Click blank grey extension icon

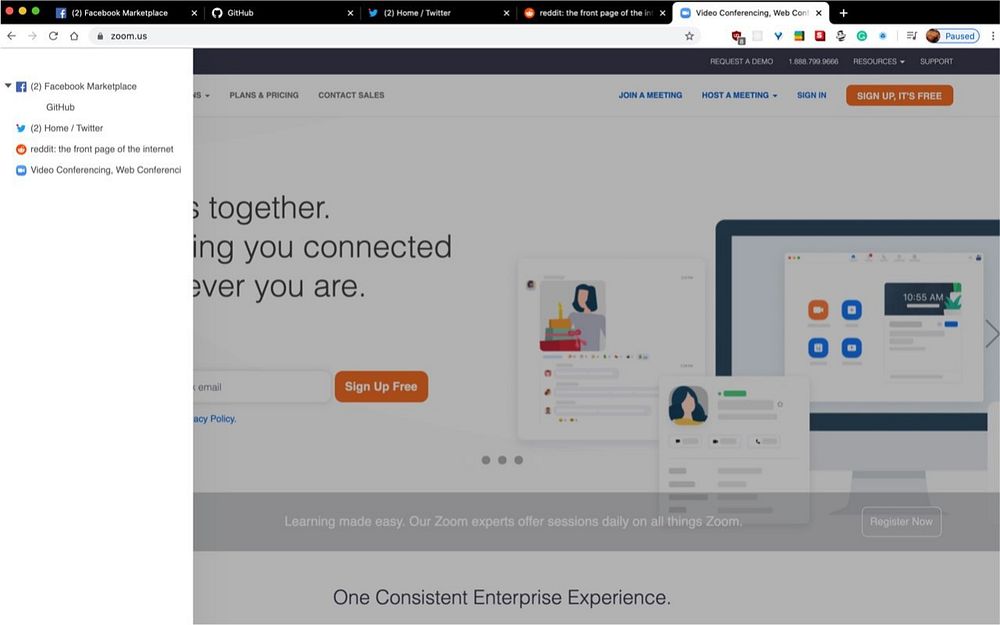[x=758, y=36]
